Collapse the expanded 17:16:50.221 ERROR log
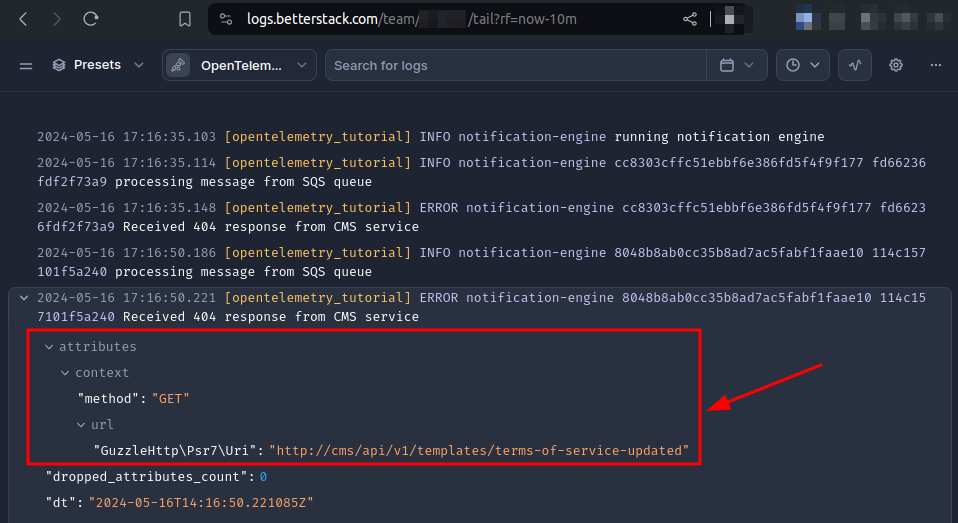The height and width of the screenshot is (523, 958). point(24,298)
